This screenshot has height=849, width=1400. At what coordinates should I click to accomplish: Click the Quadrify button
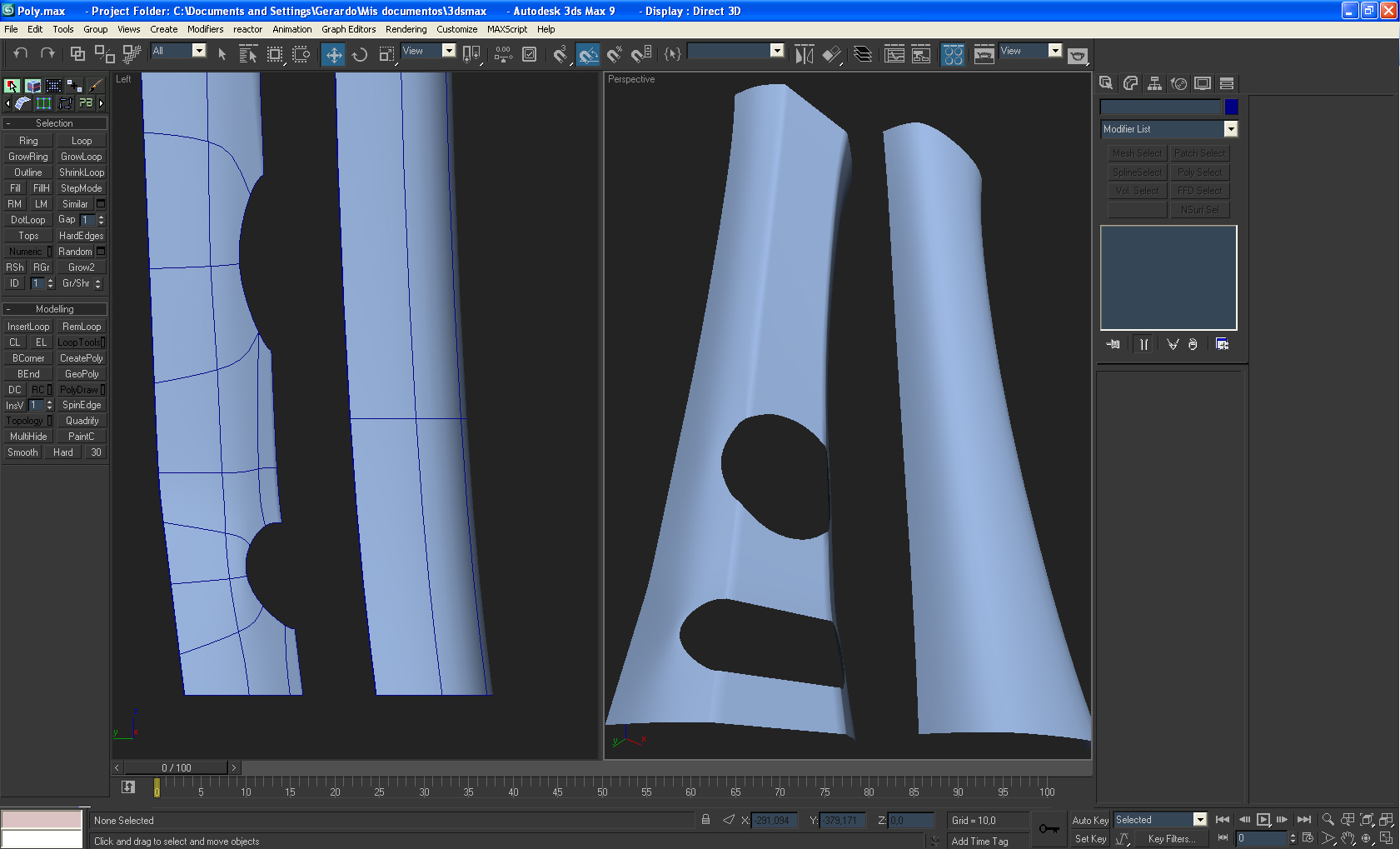point(82,421)
